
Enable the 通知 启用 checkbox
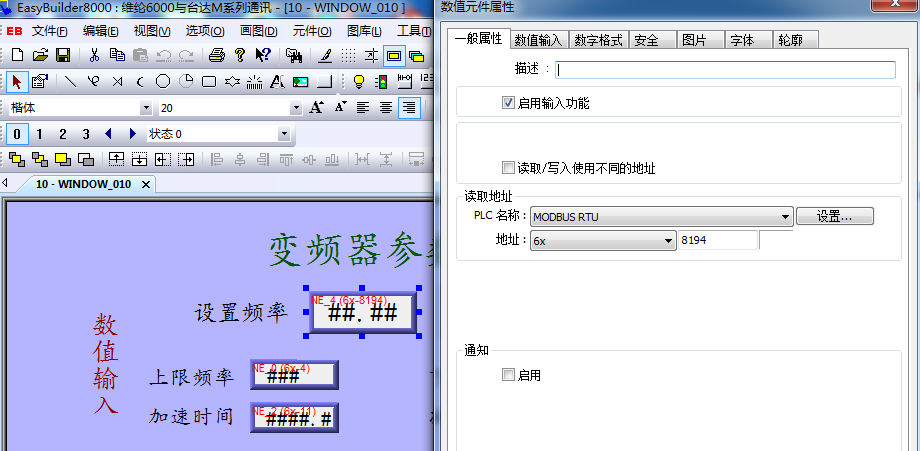pos(508,375)
